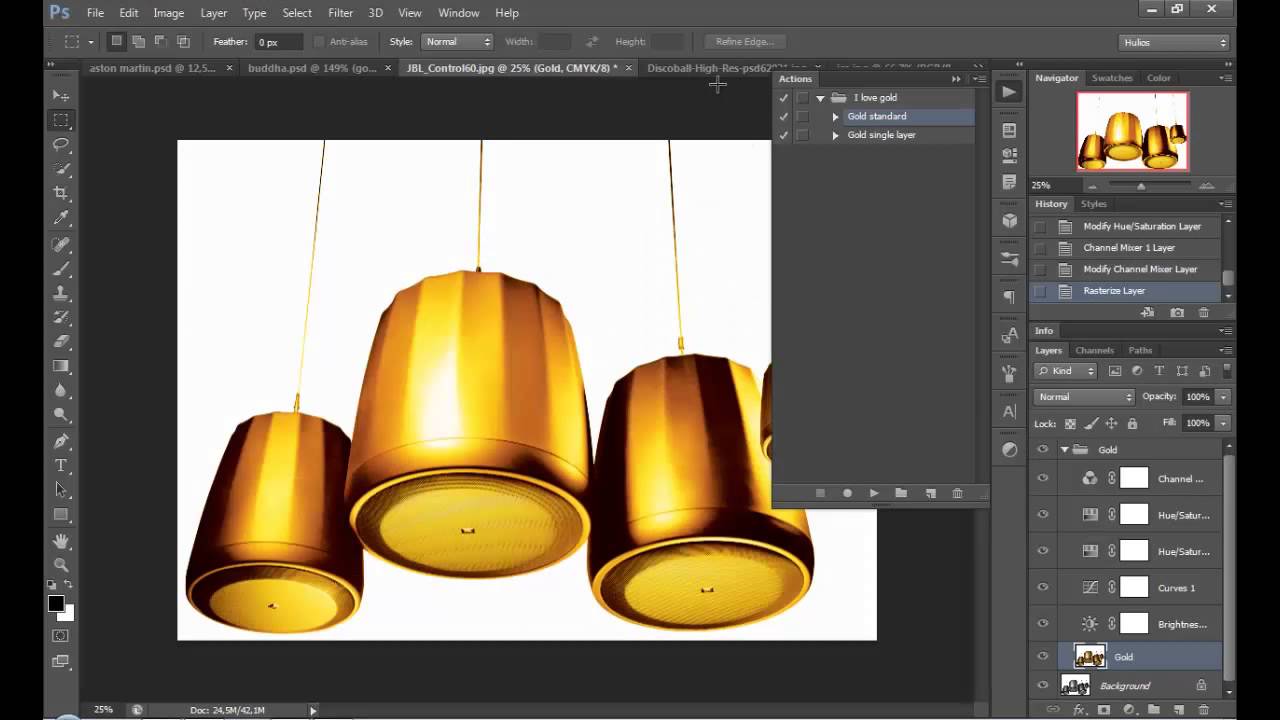The height and width of the screenshot is (720, 1280).
Task: Click Play selection in Actions panel
Action: pos(874,493)
